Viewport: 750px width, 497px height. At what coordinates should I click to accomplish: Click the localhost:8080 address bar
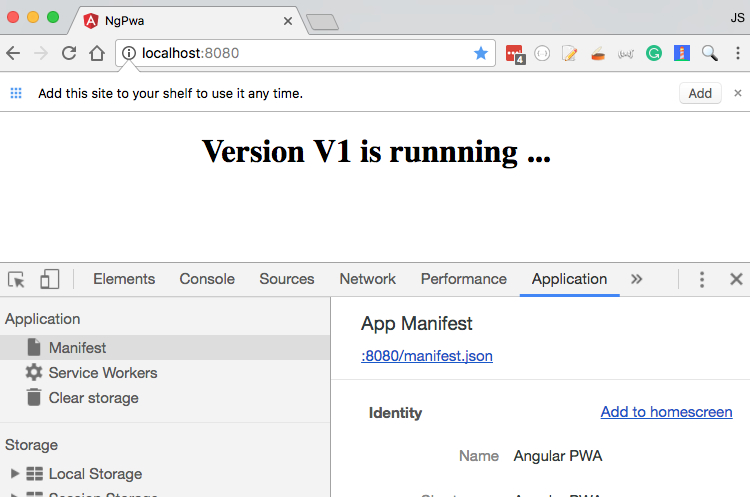(x=305, y=53)
